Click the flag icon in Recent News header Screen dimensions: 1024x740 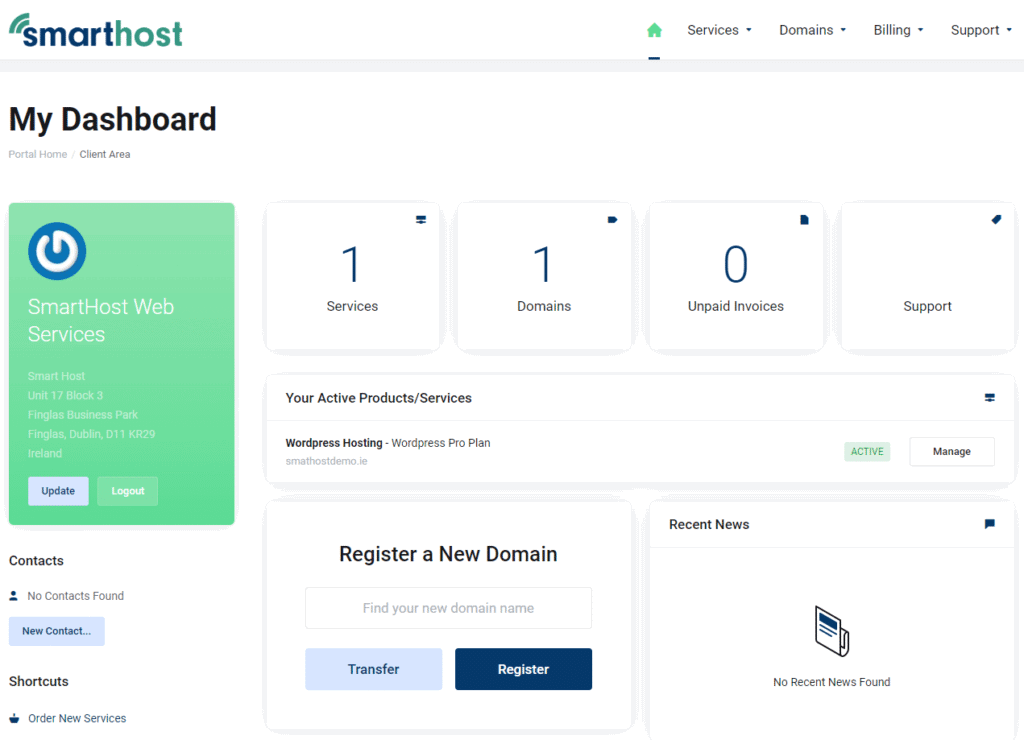point(989,524)
